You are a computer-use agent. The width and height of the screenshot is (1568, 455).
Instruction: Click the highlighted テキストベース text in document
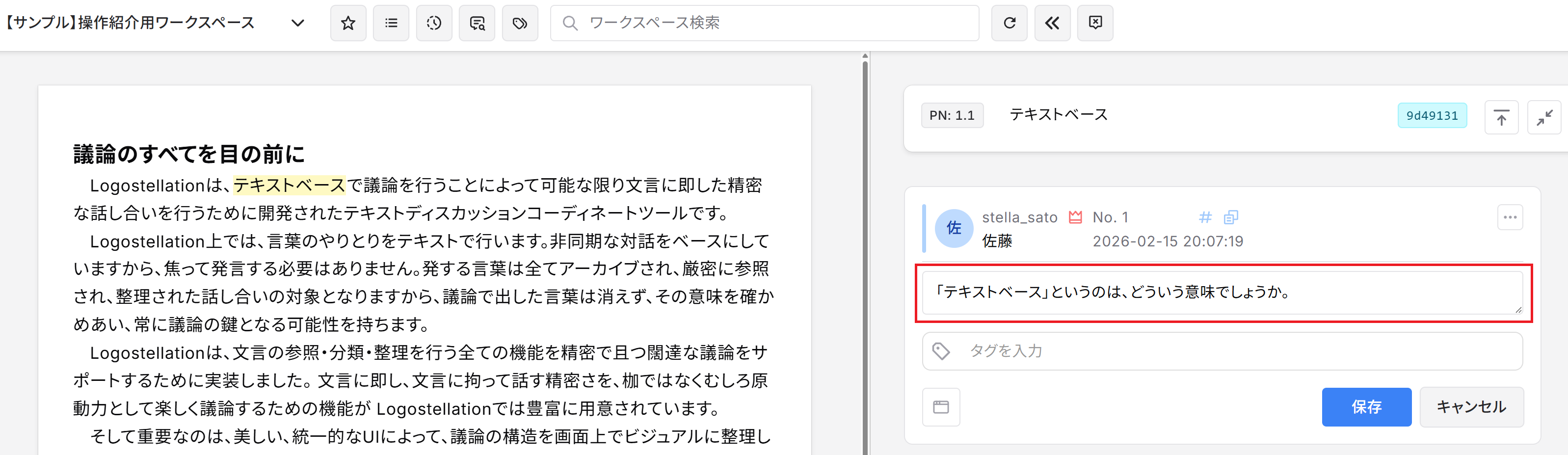(290, 185)
